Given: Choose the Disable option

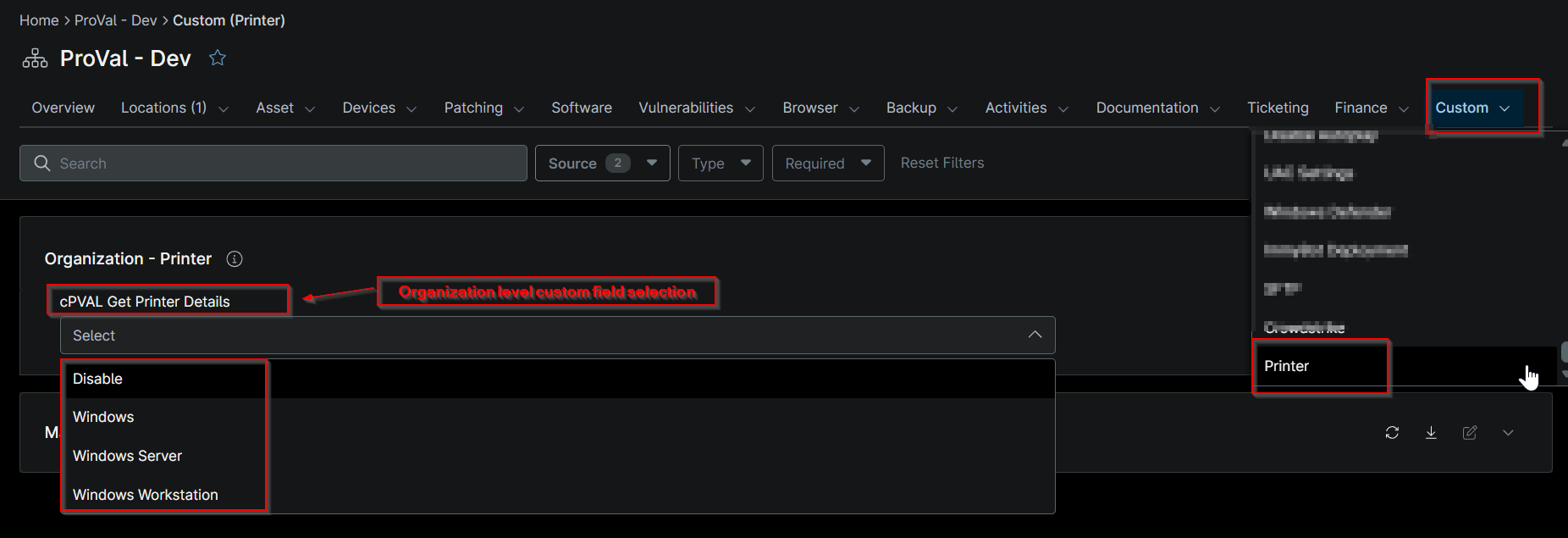Looking at the screenshot, I should (x=559, y=379).
